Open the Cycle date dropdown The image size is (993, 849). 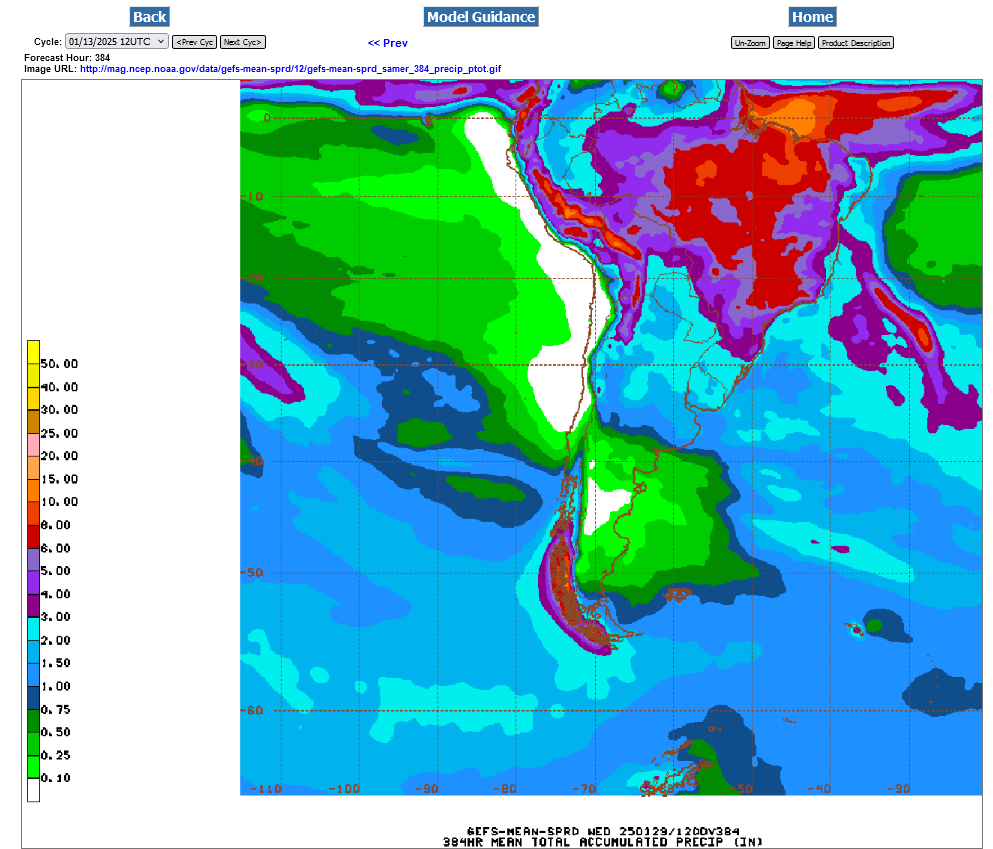[x=116, y=42]
